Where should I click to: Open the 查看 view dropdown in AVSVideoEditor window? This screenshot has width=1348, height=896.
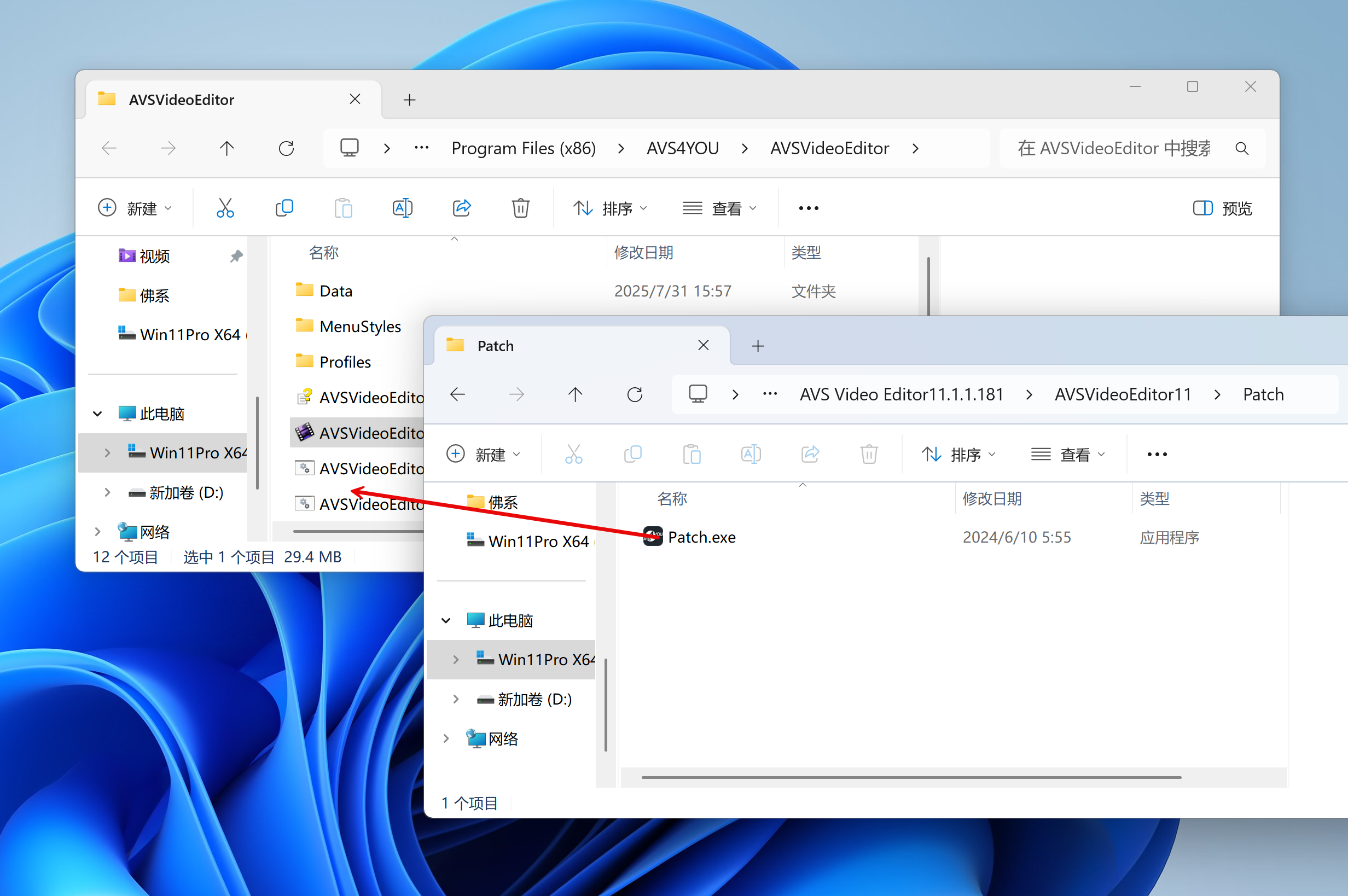pyautogui.click(x=719, y=208)
